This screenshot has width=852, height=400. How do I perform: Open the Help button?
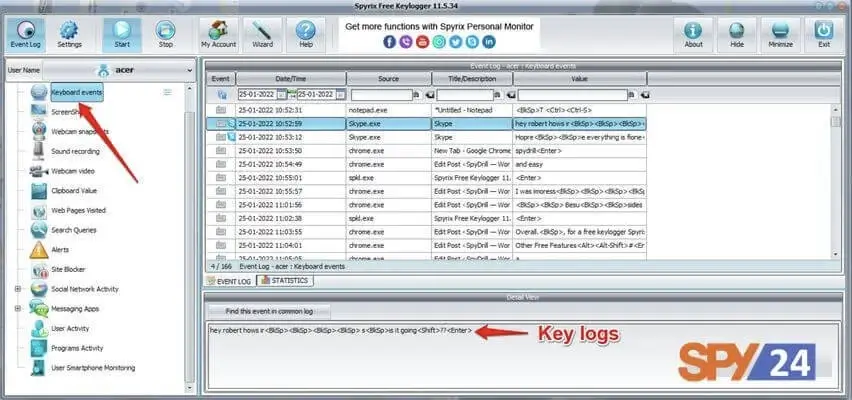click(x=306, y=35)
